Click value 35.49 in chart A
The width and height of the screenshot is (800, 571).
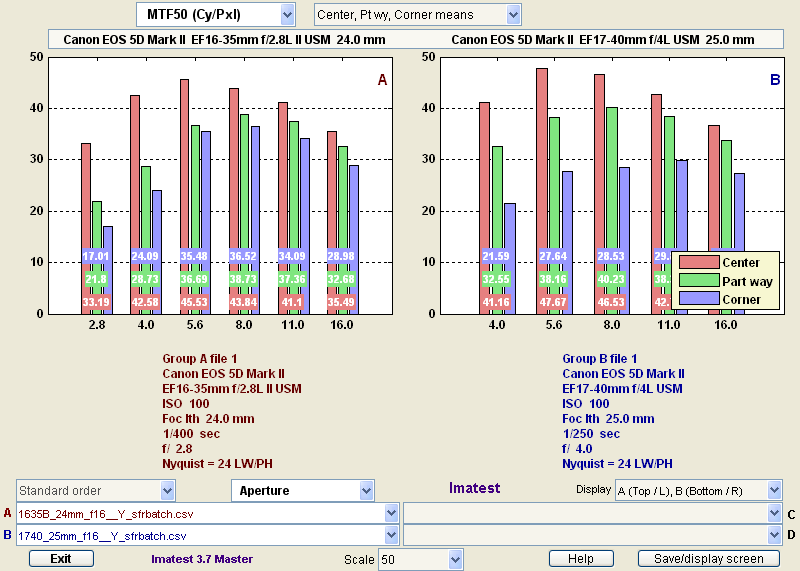point(341,302)
